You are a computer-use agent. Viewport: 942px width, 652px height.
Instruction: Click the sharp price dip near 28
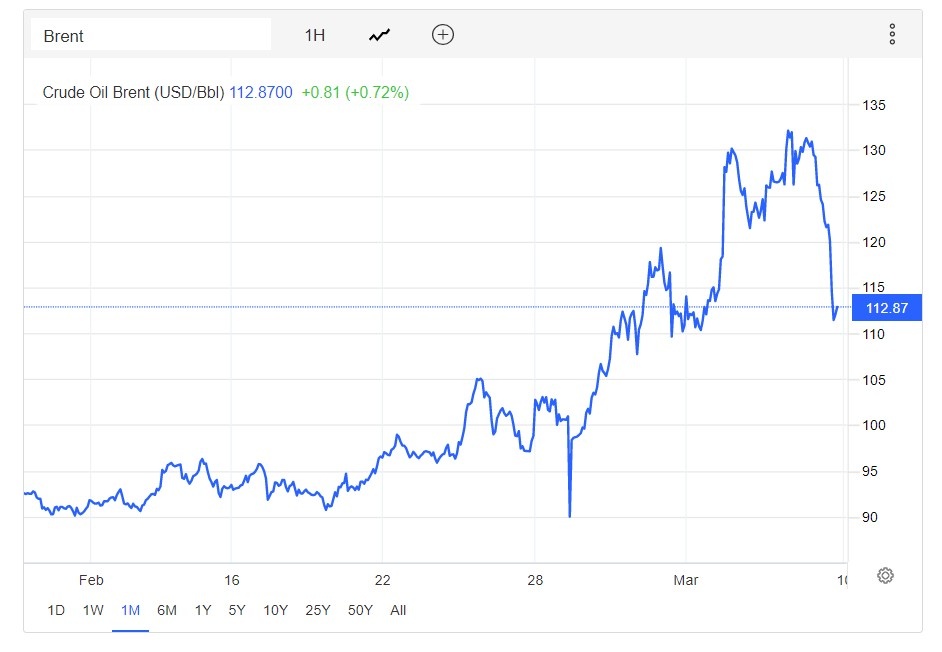coord(570,510)
